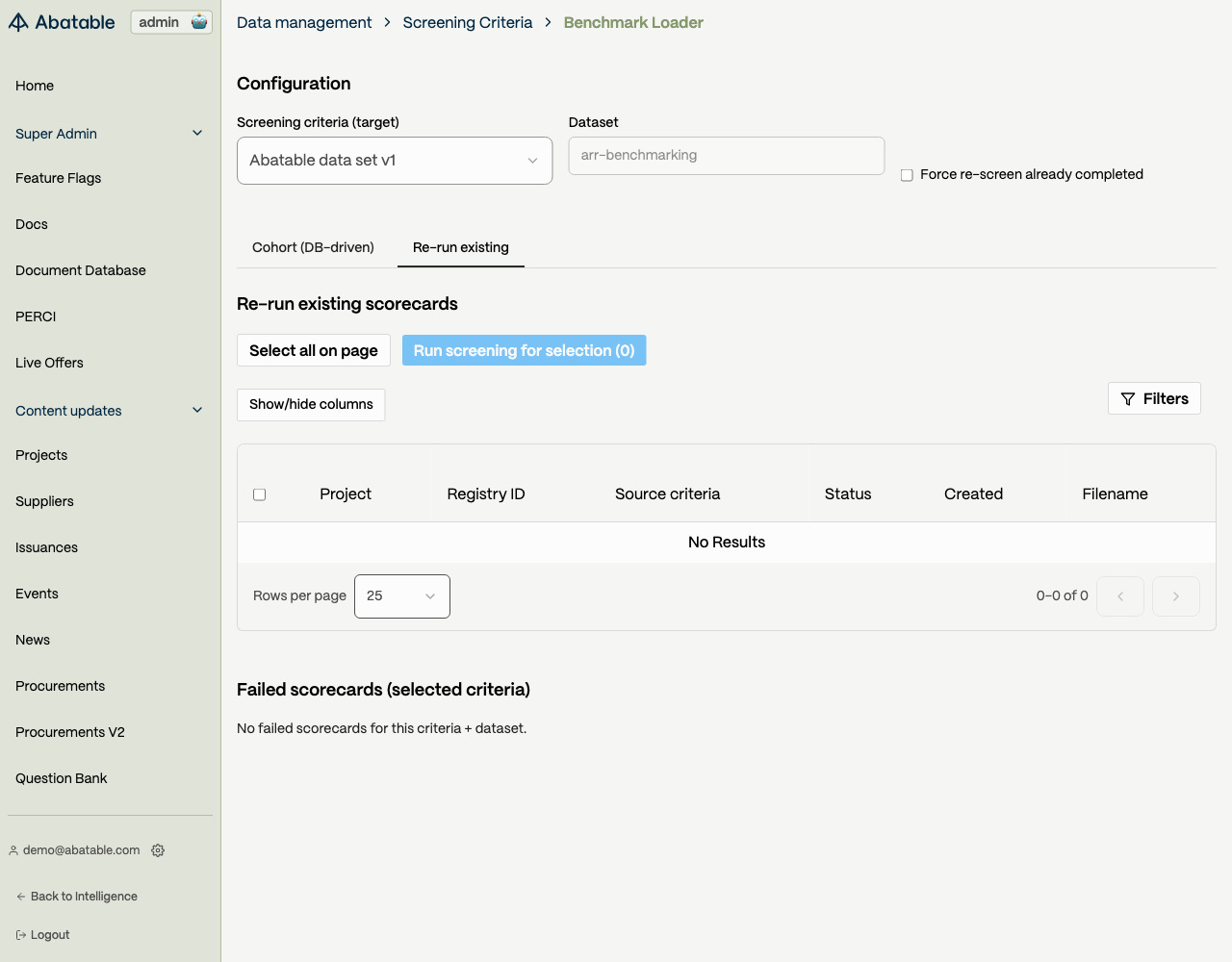This screenshot has height=962, width=1232.
Task: Expand the Super Admin menu
Action: pos(110,134)
